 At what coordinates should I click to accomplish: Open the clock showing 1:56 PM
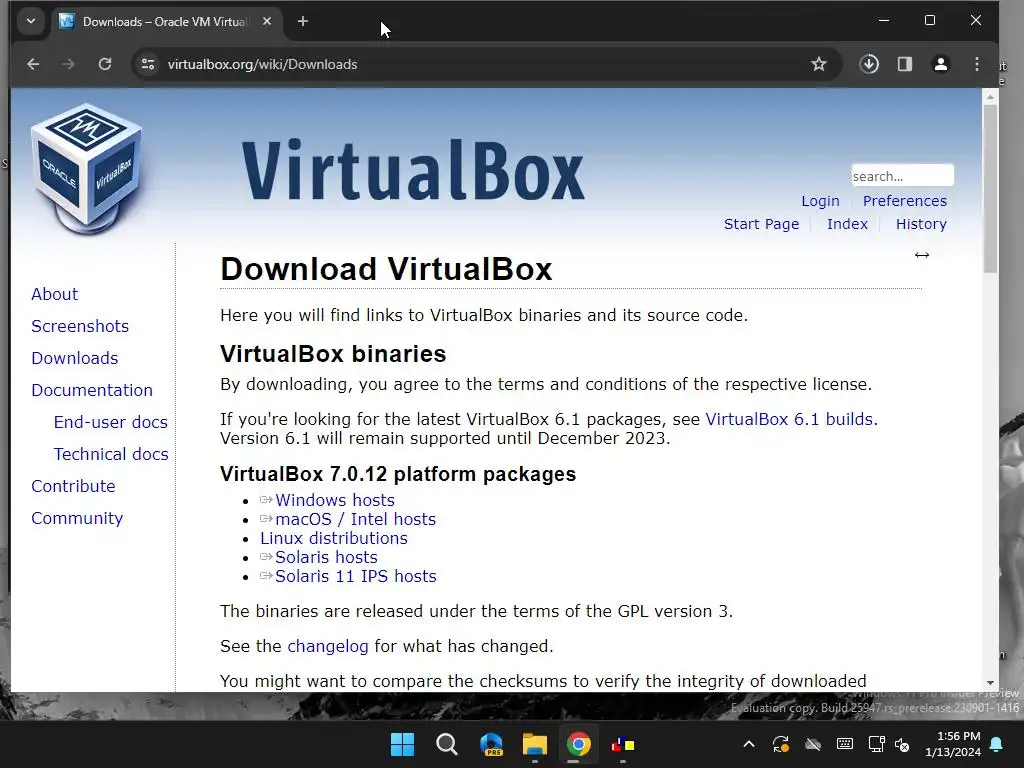pyautogui.click(x=953, y=744)
